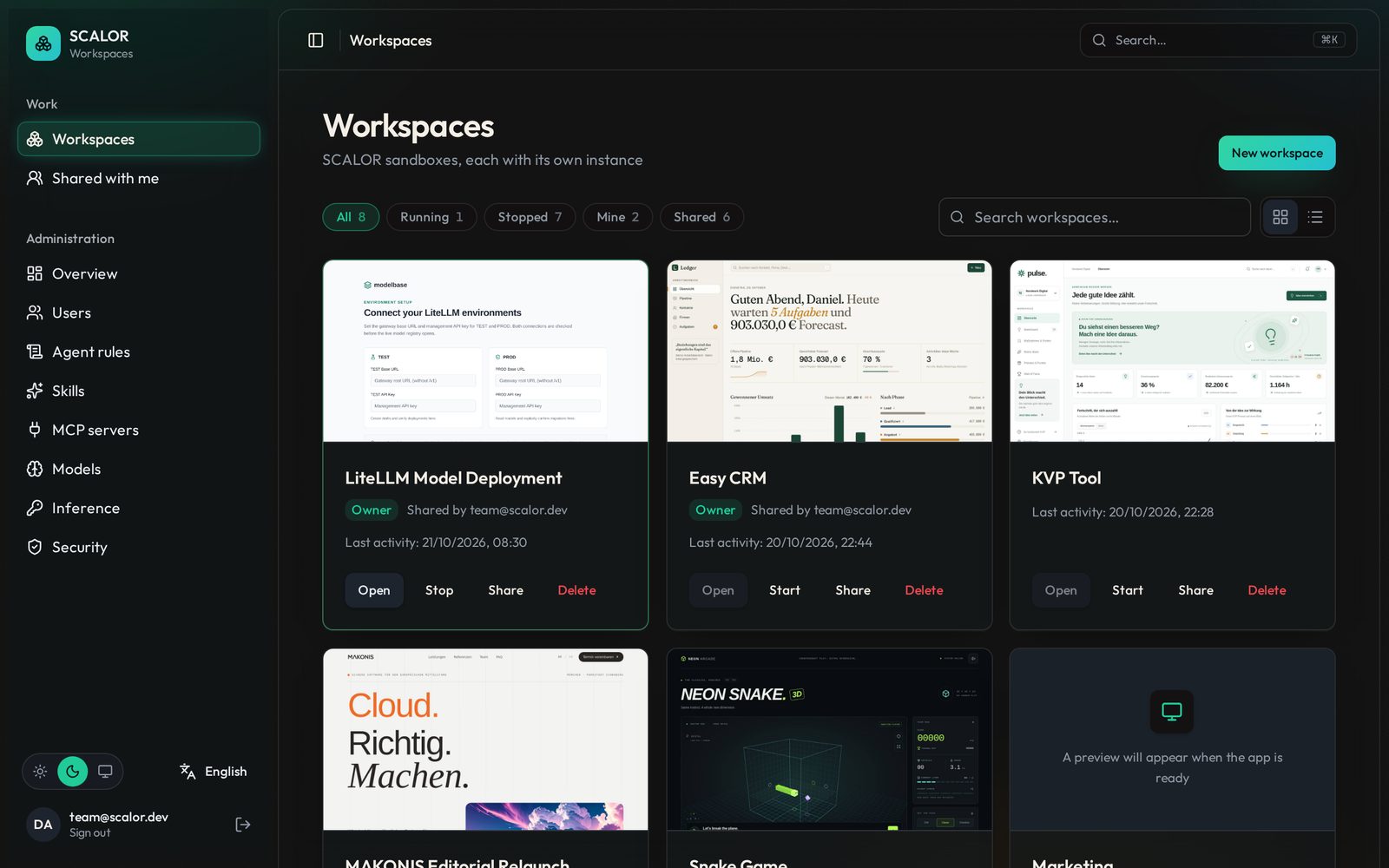Click the Models brain icon

coord(35,469)
